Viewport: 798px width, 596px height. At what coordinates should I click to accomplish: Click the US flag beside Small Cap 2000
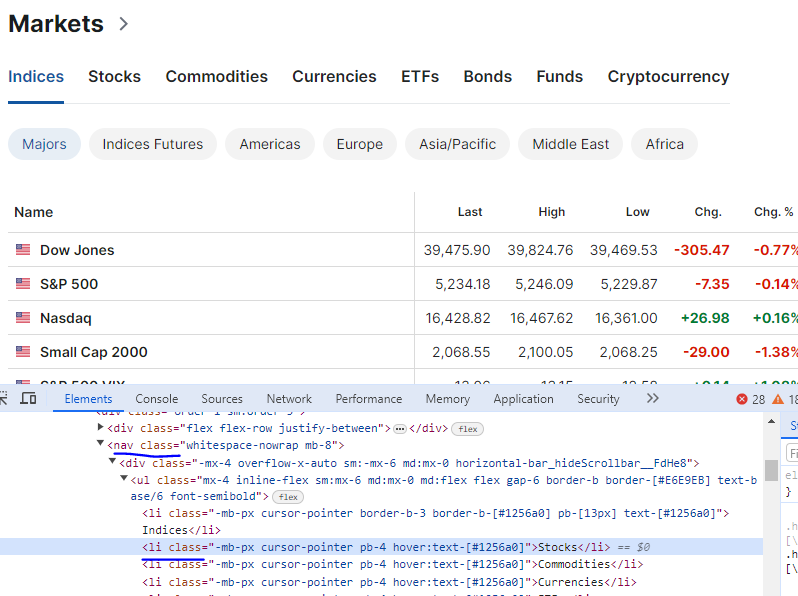point(23,351)
